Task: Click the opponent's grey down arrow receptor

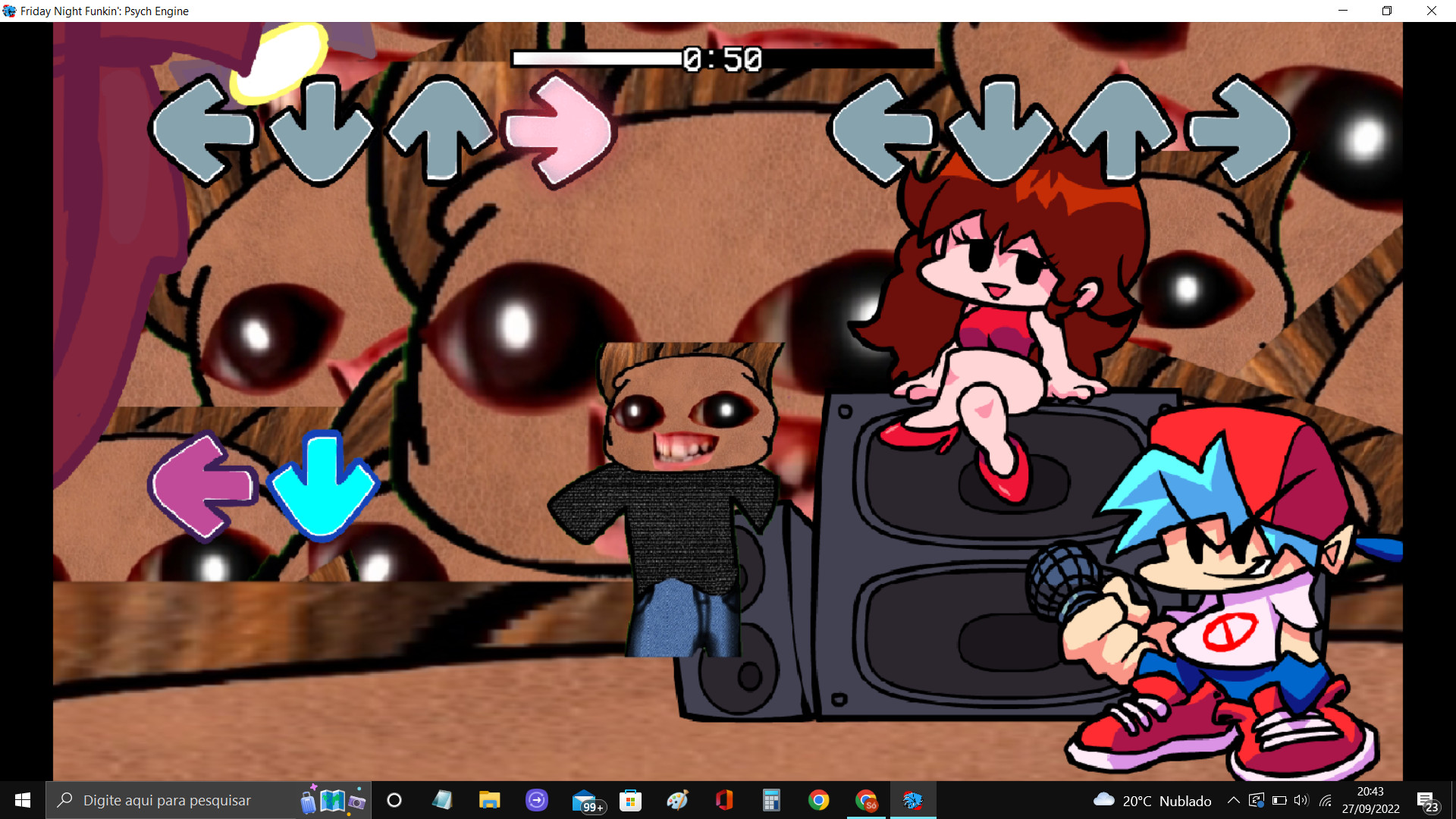Action: (x=322, y=130)
